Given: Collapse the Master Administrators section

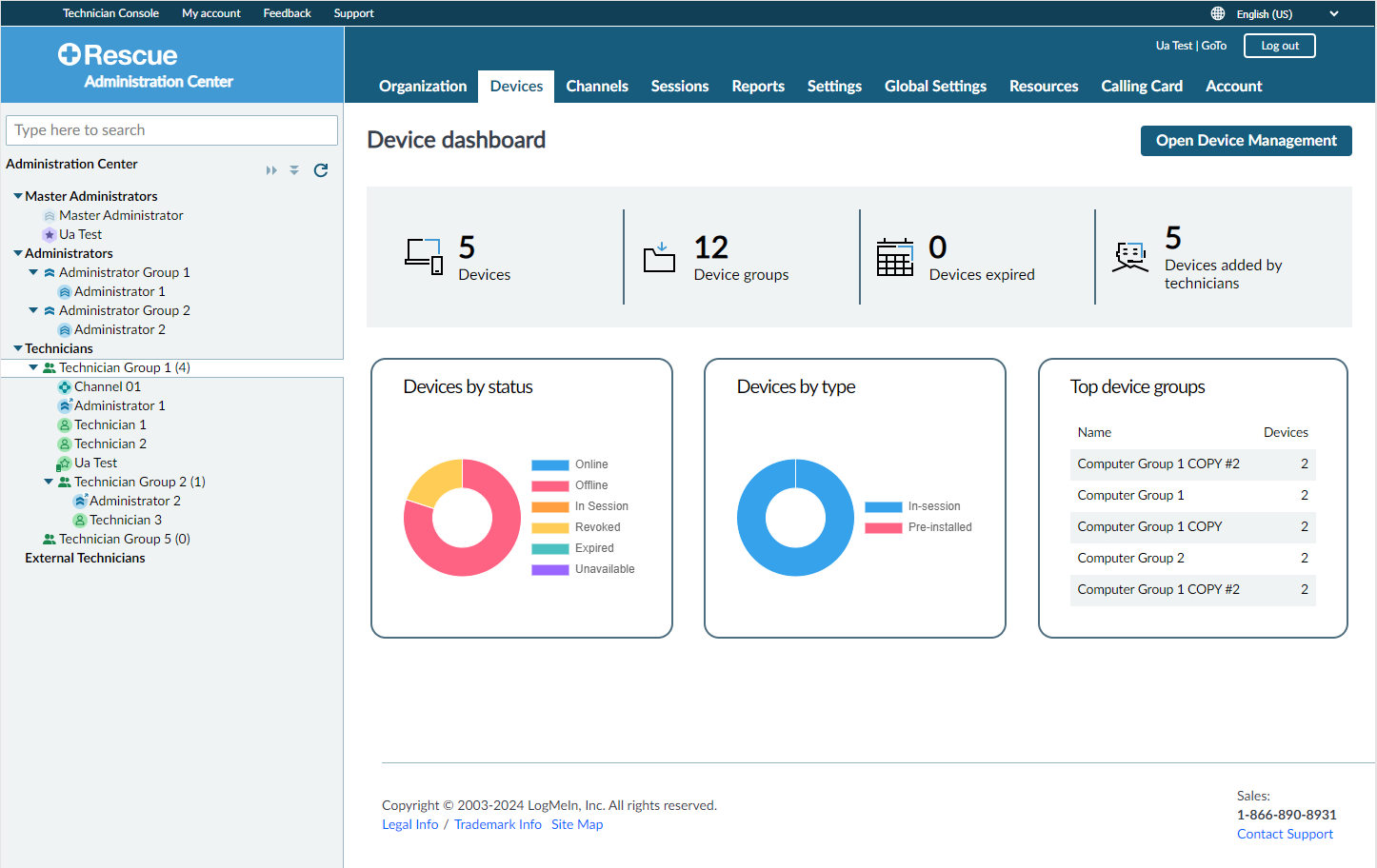Looking at the screenshot, I should [x=17, y=196].
